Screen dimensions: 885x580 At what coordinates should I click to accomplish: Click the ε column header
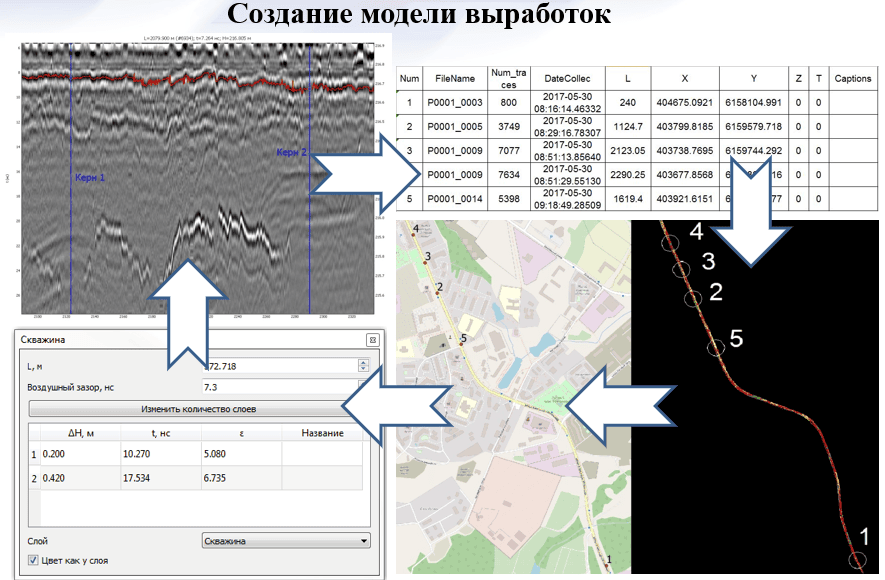[241, 433]
